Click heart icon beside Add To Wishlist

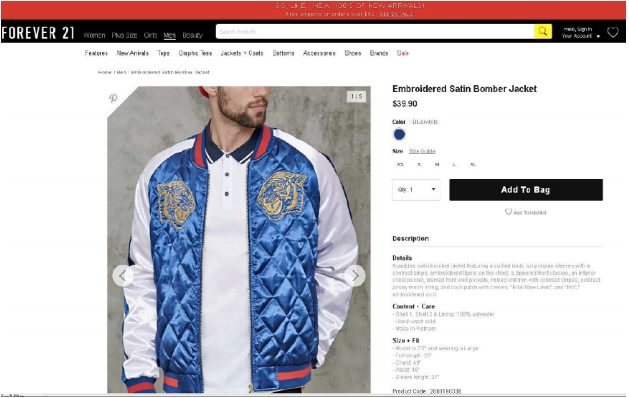point(508,211)
